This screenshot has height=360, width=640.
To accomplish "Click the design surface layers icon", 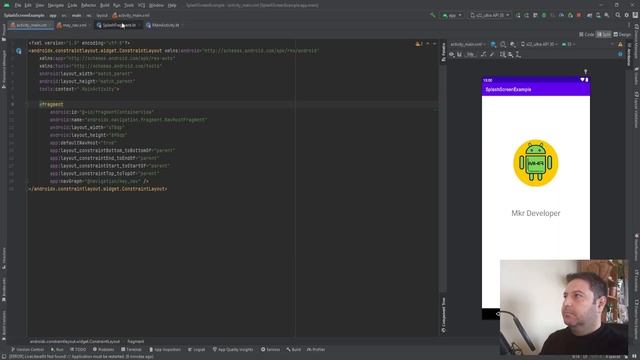I will [493, 44].
